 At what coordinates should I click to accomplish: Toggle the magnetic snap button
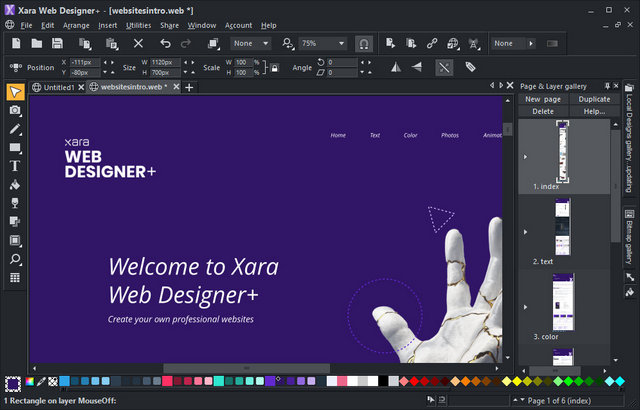[x=364, y=44]
